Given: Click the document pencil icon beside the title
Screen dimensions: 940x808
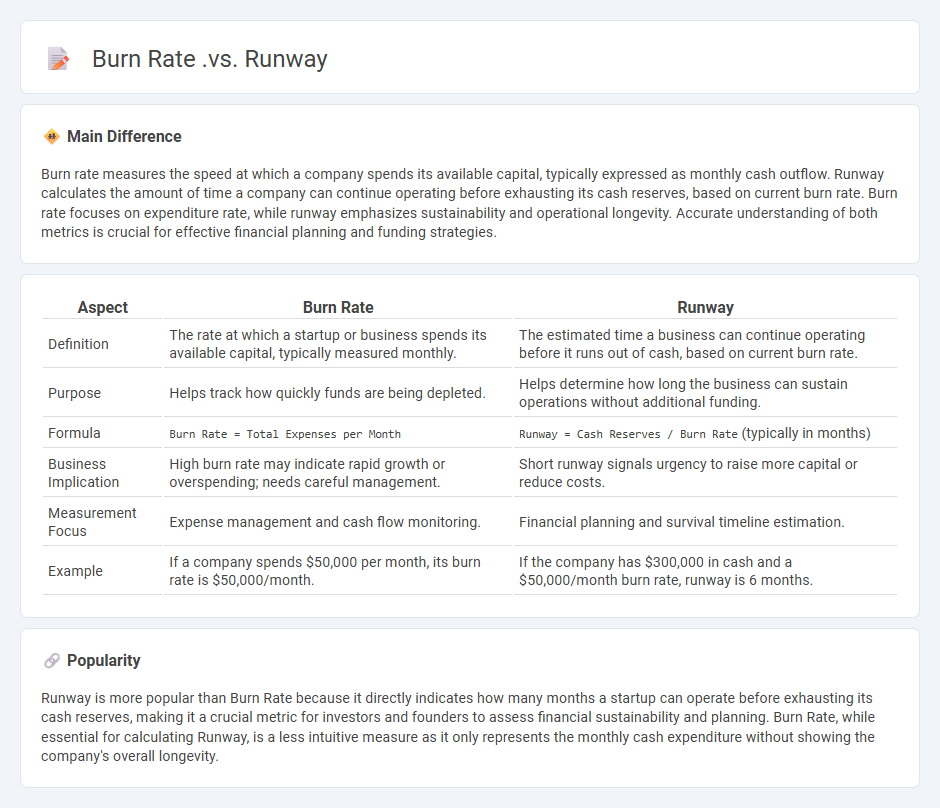Looking at the screenshot, I should (x=58, y=59).
